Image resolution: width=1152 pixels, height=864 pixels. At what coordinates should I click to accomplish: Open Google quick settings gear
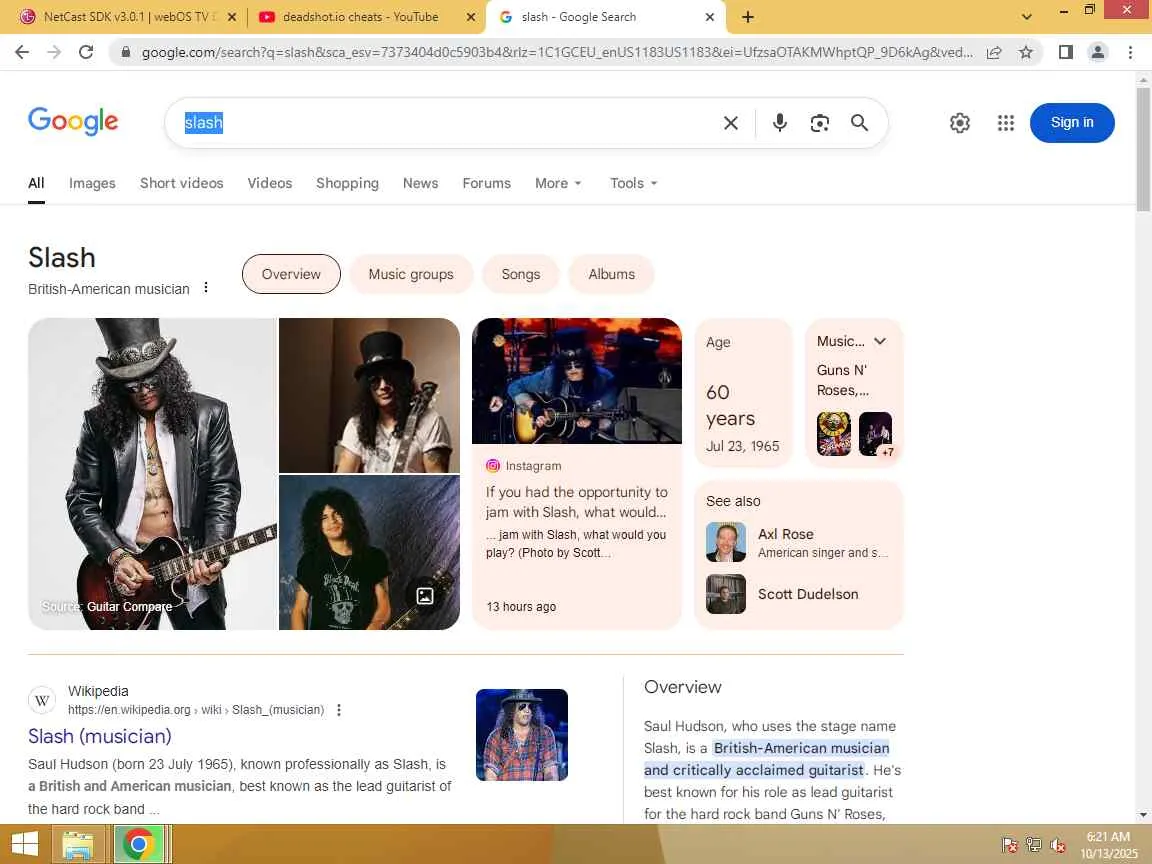(x=960, y=123)
